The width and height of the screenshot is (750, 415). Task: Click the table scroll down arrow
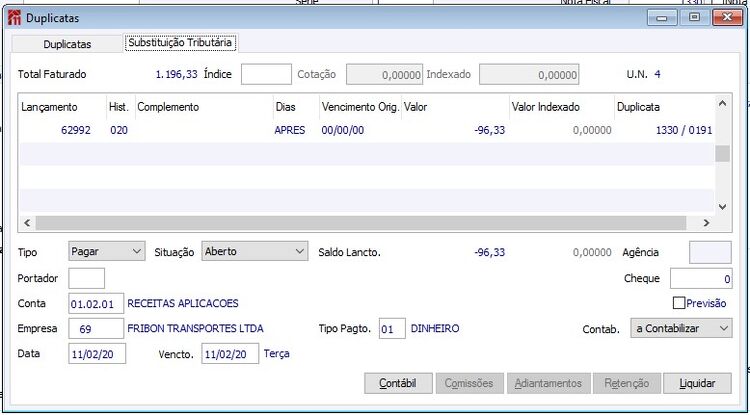tap(723, 207)
